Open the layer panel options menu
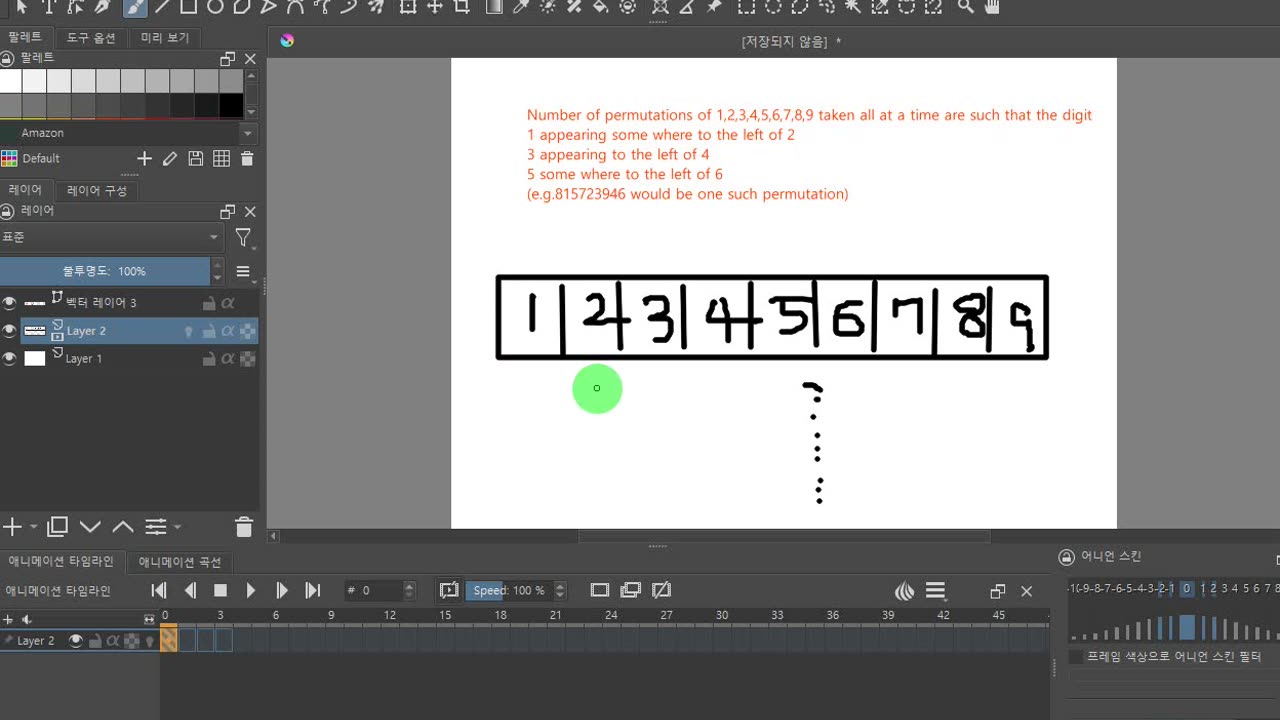Image resolution: width=1280 pixels, height=720 pixels. point(242,271)
